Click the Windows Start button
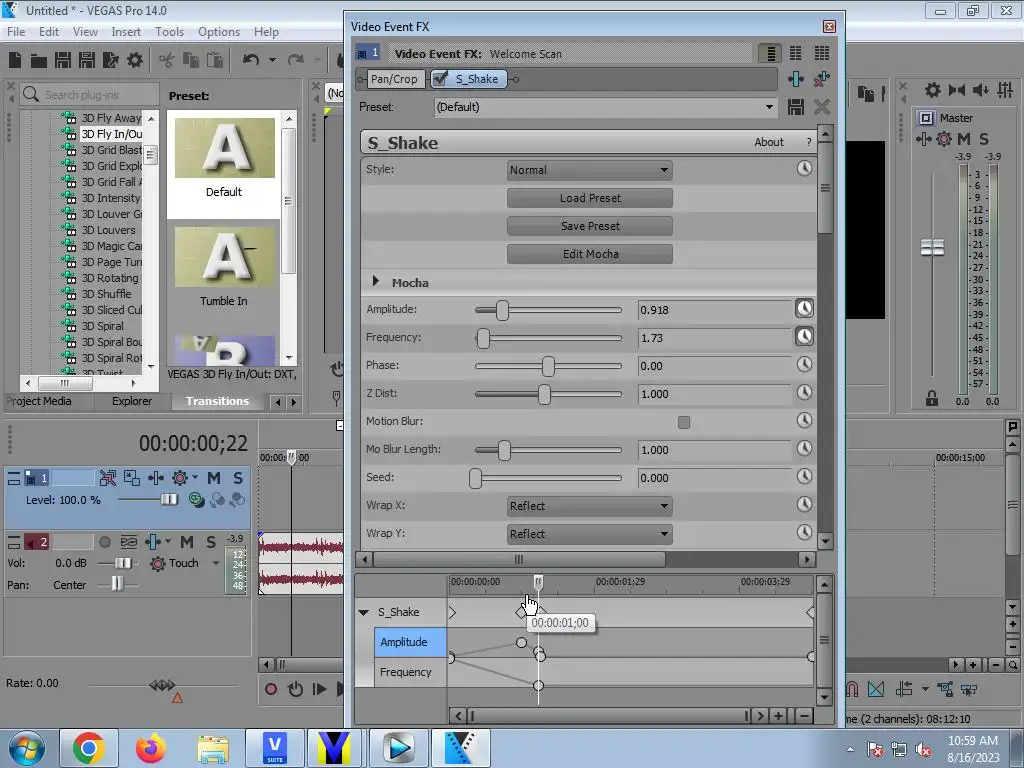1024x768 pixels. [x=27, y=748]
